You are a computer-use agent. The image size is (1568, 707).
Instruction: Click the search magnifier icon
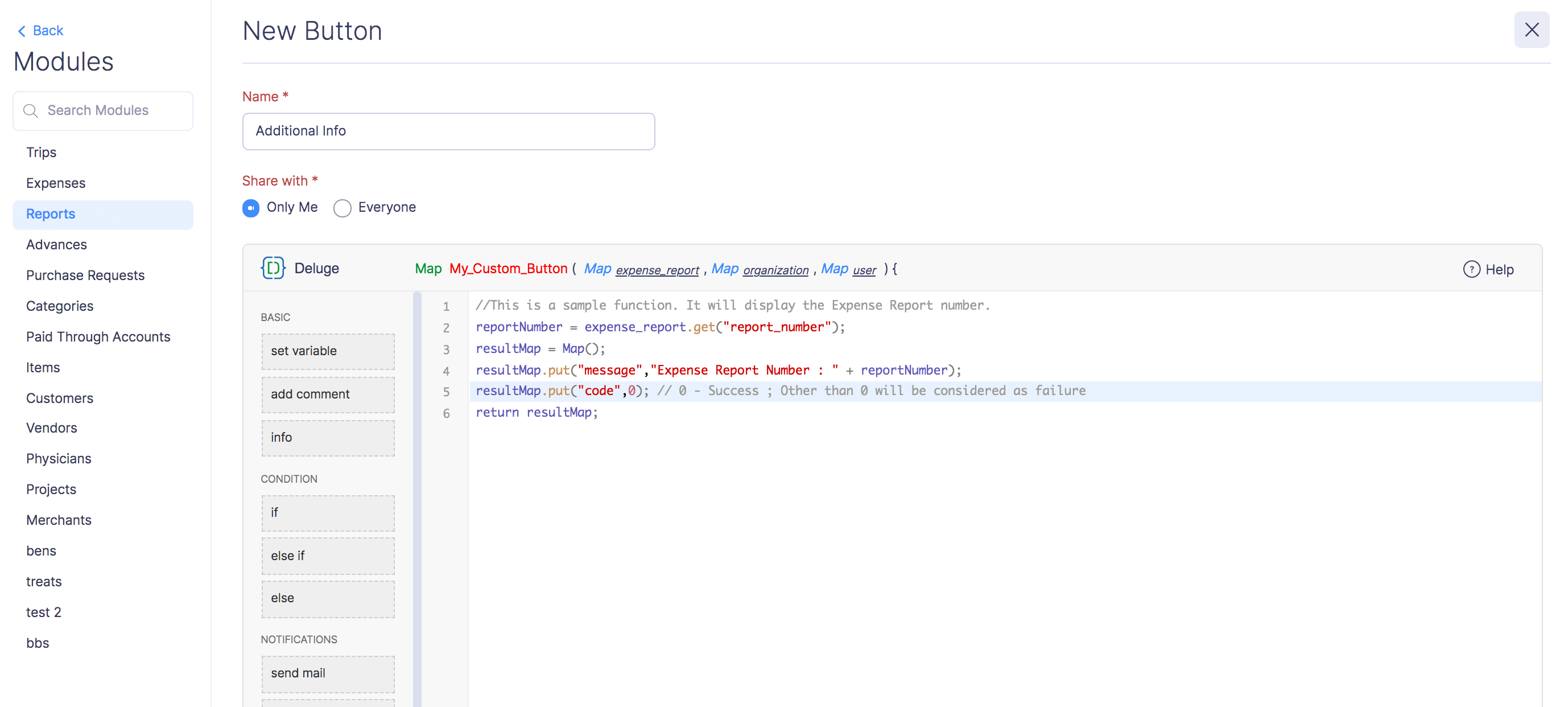click(x=30, y=111)
